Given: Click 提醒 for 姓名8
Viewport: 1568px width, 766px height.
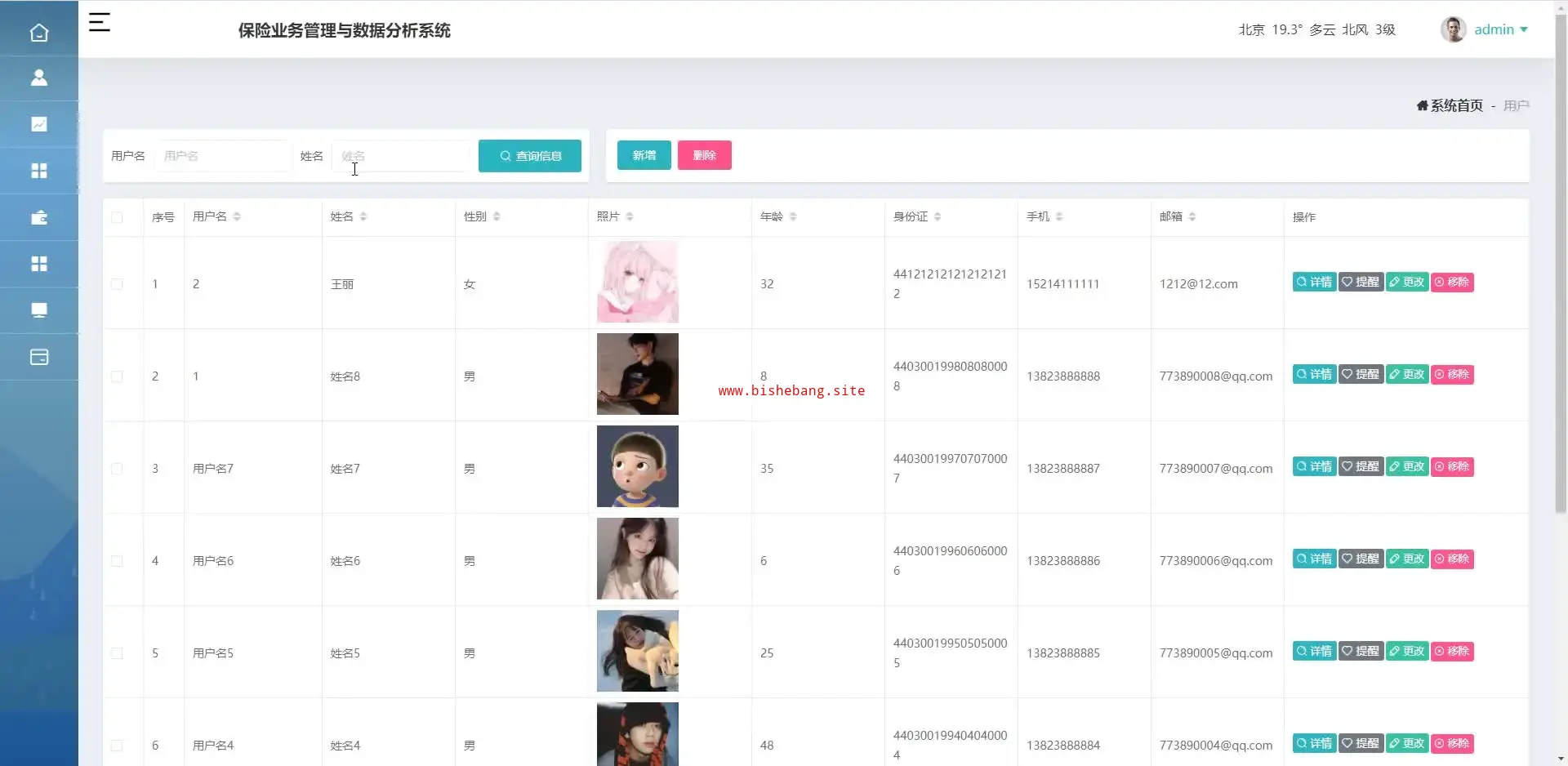Looking at the screenshot, I should pos(1361,375).
